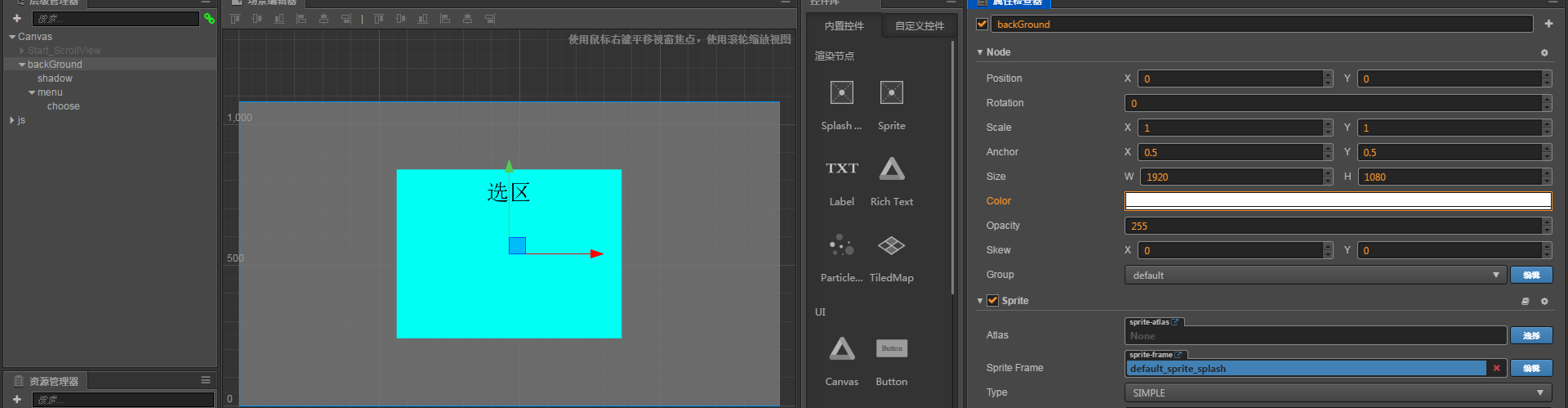Click the first Align Bottom icon in scene toolbar
This screenshot has height=408, width=1568.
(x=279, y=18)
